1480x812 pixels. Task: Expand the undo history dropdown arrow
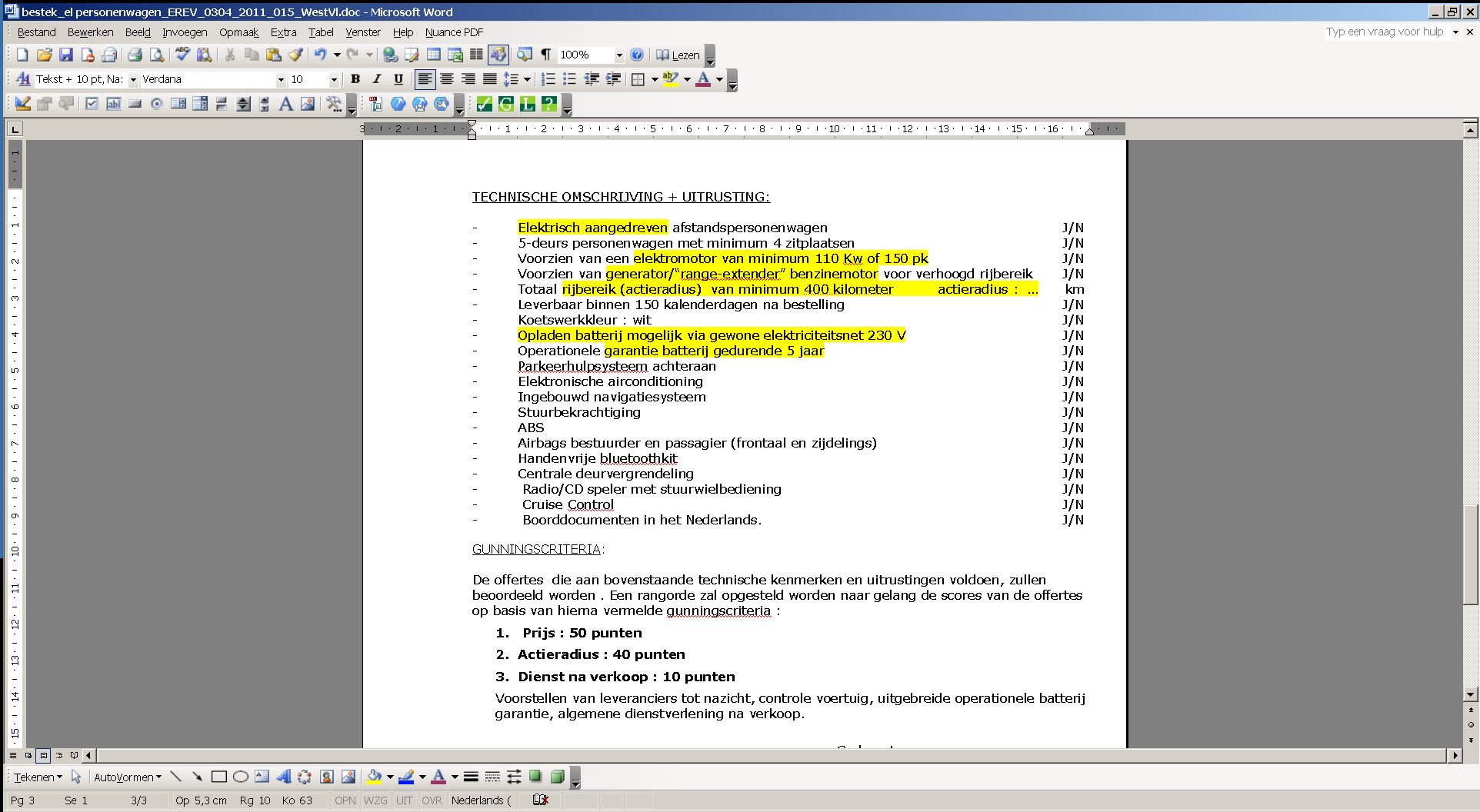pos(337,55)
